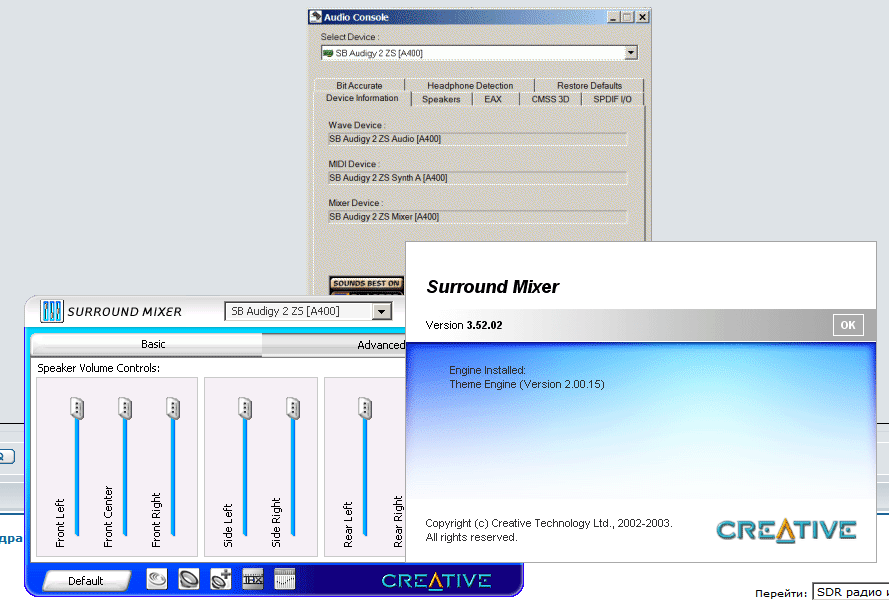Expand the Surround Mixer device dropdown
This screenshot has height=602, width=889.
[x=380, y=311]
